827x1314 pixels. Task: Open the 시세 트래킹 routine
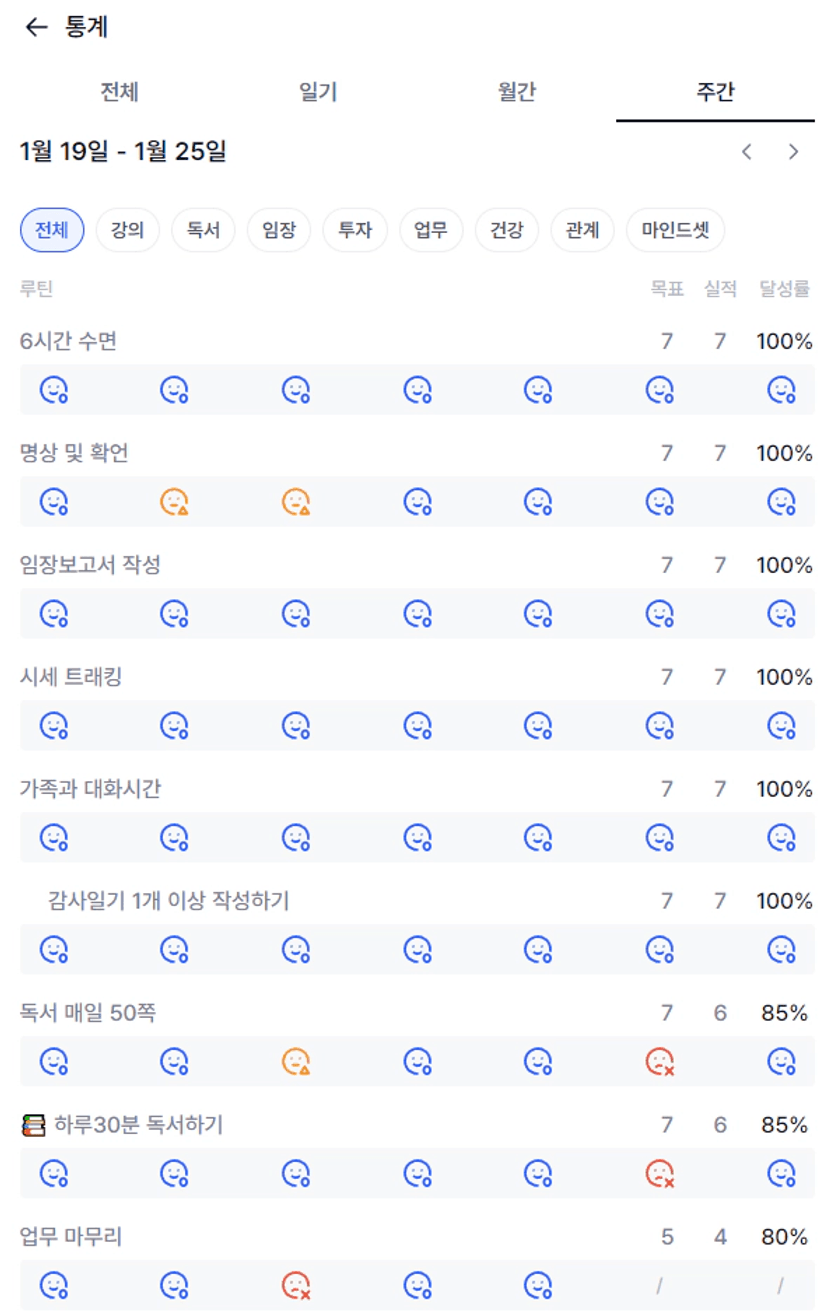click(x=71, y=677)
